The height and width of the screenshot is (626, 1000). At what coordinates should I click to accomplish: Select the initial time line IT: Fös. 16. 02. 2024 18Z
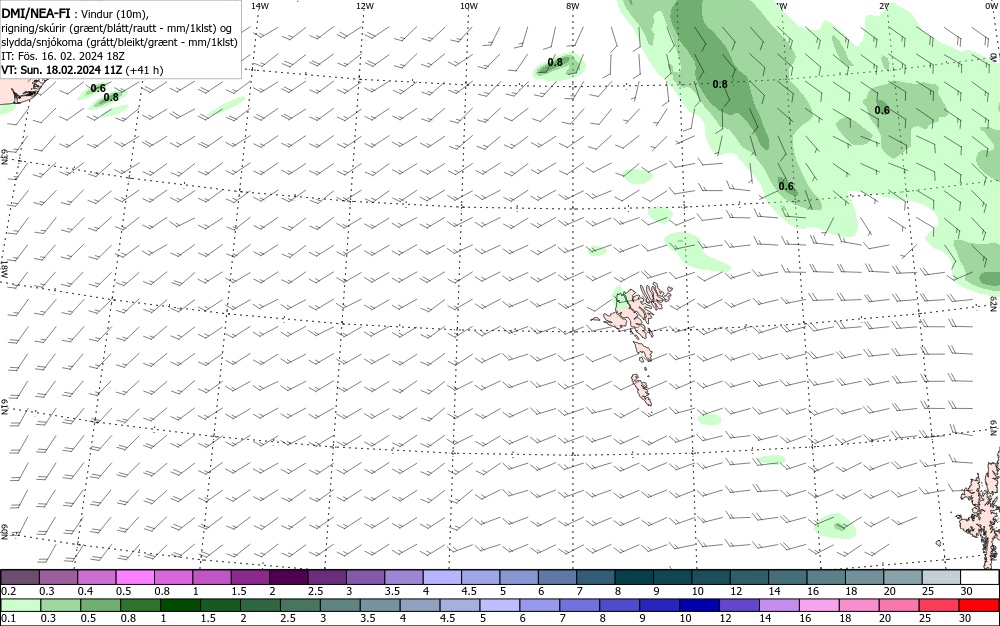pos(63,56)
